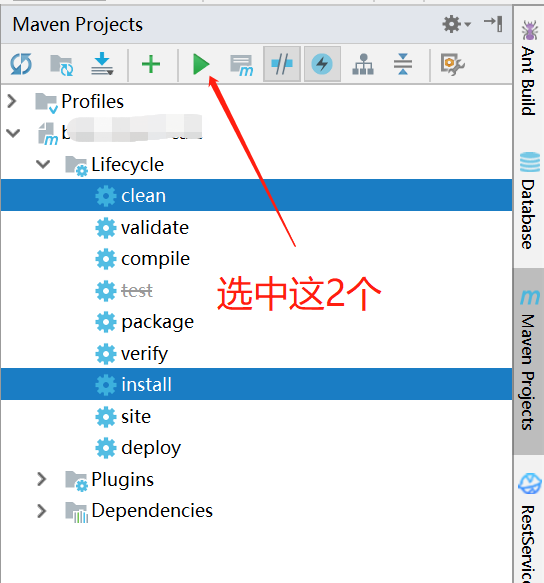This screenshot has width=544, height=583.
Task: Toggle Skip Tests mode button
Action: coord(322,64)
